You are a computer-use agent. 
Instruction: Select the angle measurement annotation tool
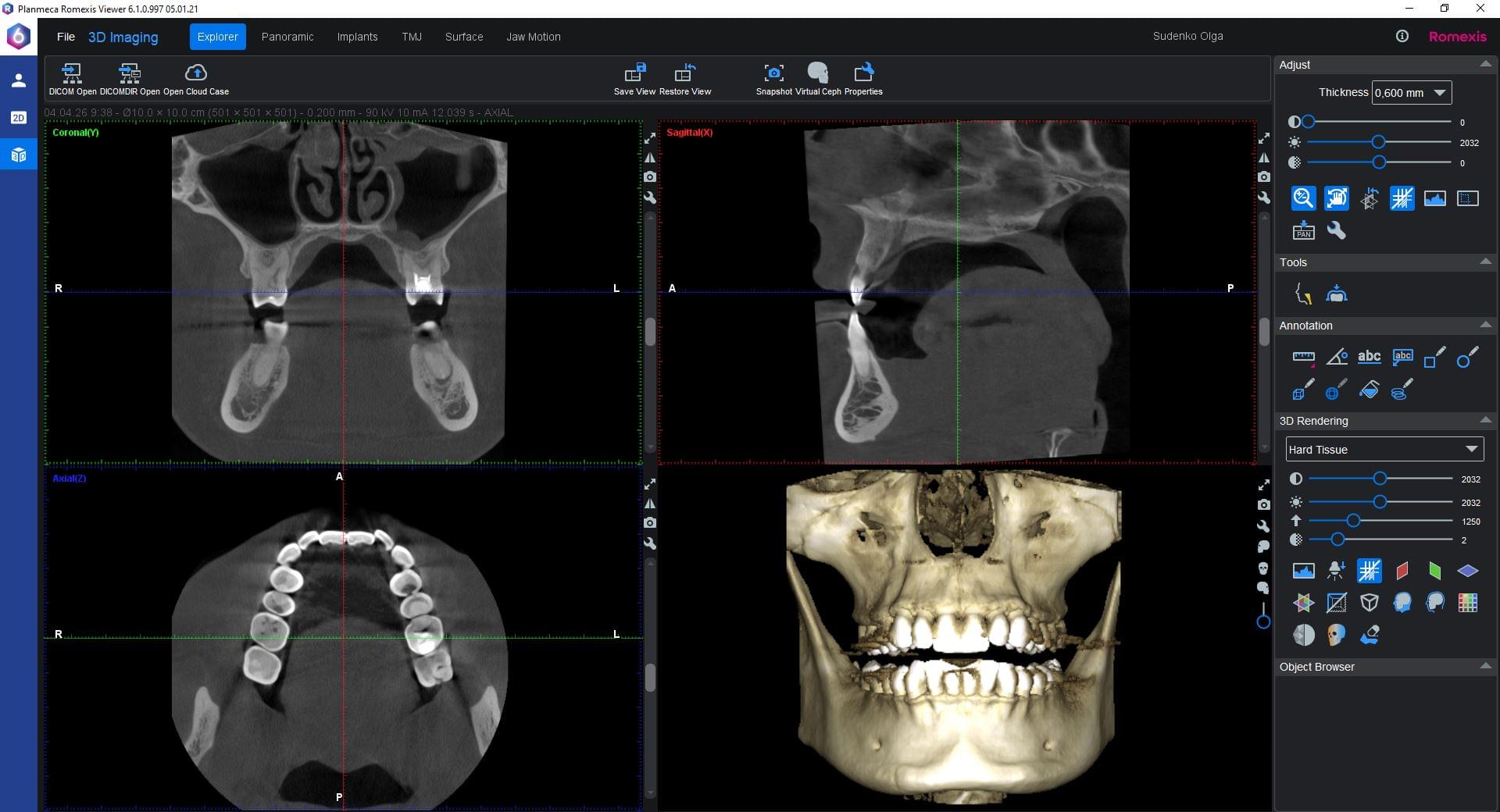[x=1336, y=358]
